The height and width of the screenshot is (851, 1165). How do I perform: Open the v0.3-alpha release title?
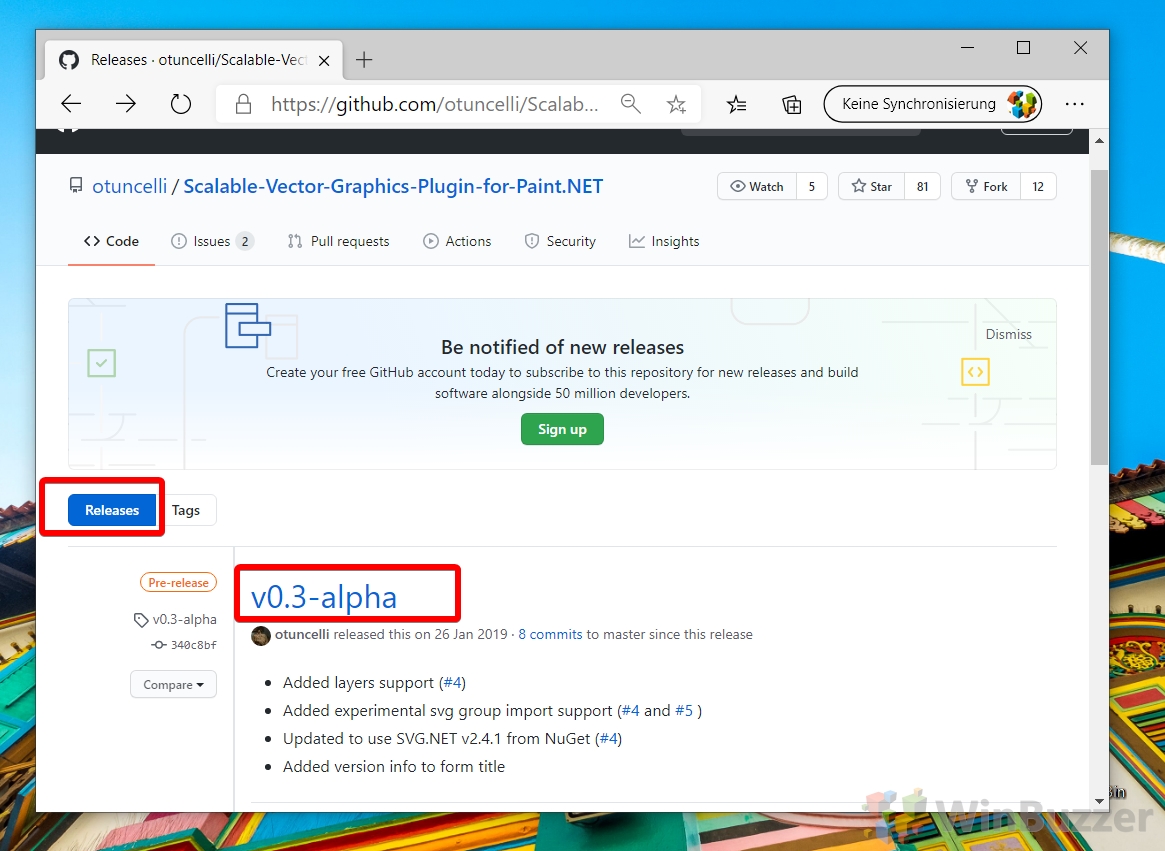[324, 597]
